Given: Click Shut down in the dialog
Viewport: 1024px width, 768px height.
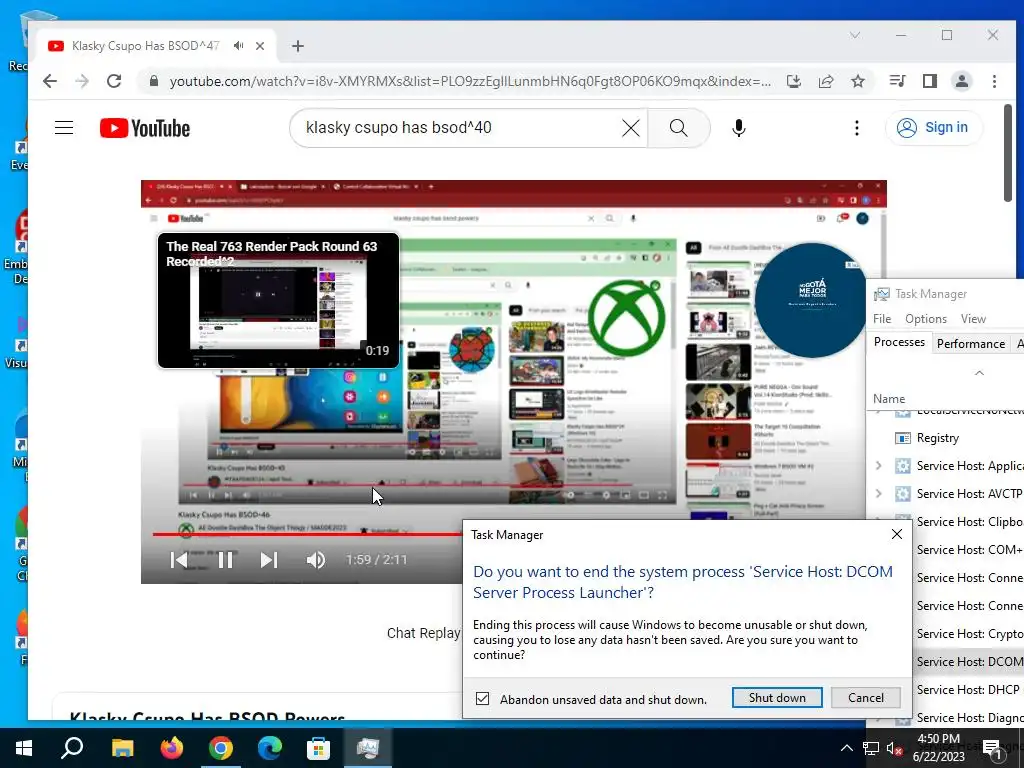Looking at the screenshot, I should tap(776, 697).
